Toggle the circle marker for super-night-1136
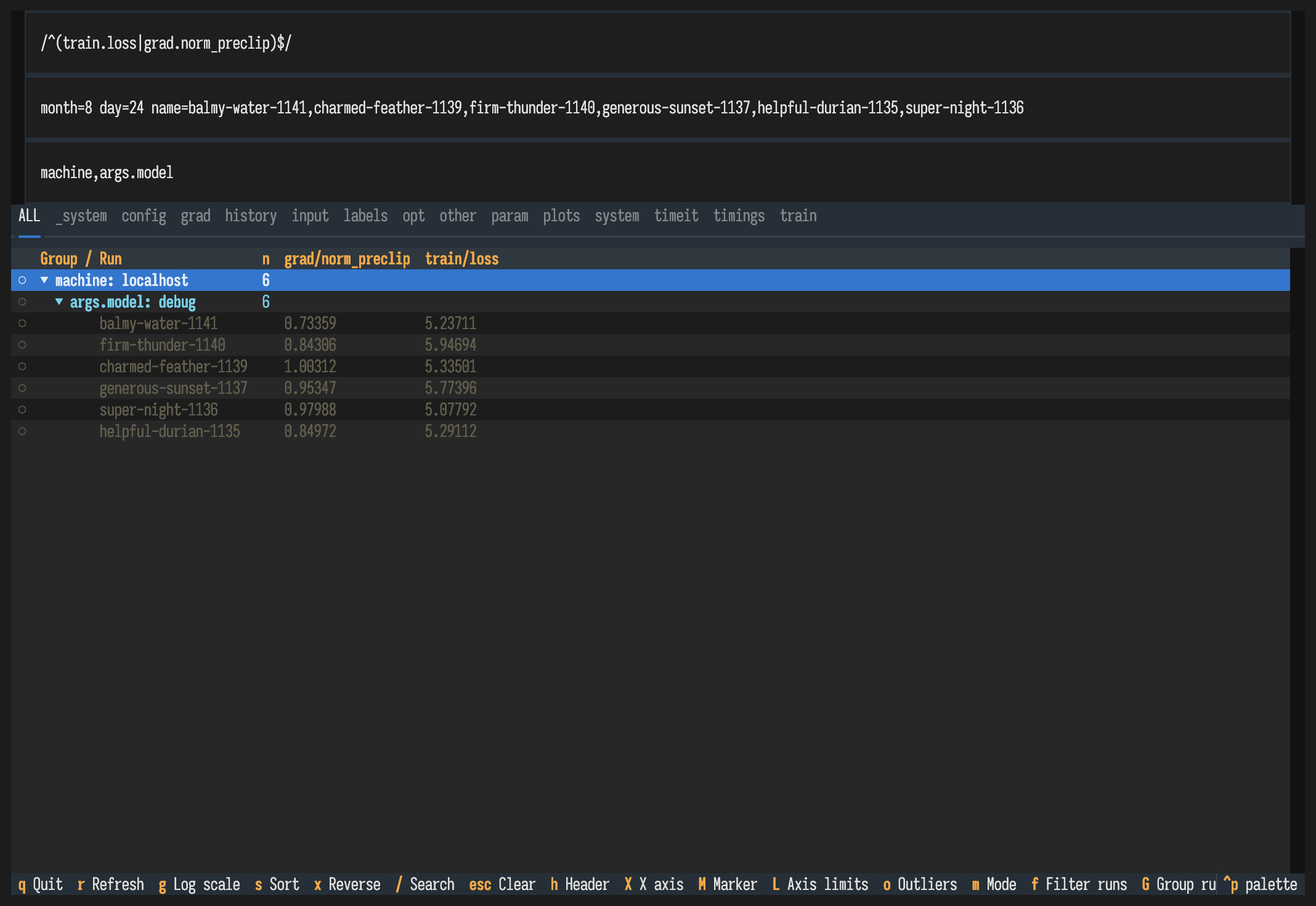This screenshot has width=1316, height=906. (22, 410)
